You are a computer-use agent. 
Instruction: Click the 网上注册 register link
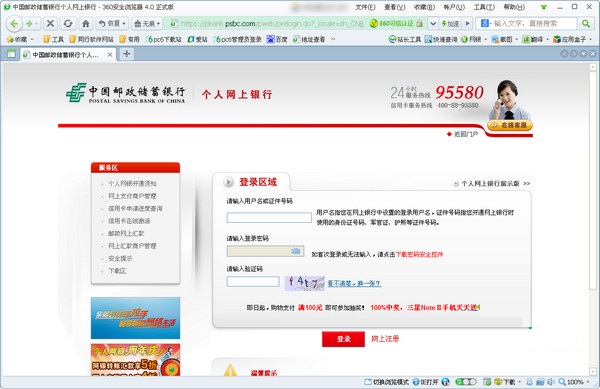[385, 339]
